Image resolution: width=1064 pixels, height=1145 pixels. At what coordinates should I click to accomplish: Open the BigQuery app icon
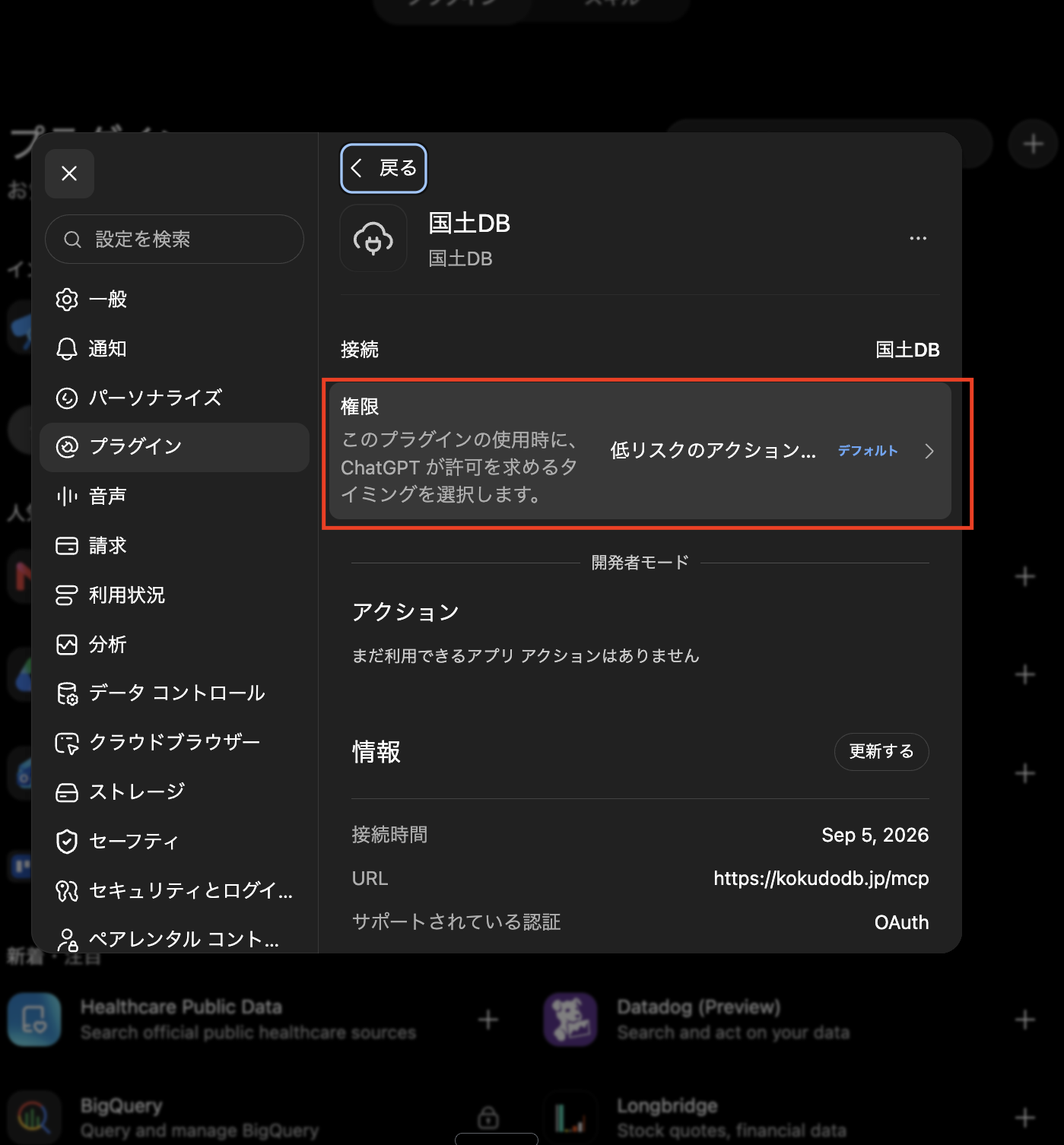pyautogui.click(x=34, y=1118)
